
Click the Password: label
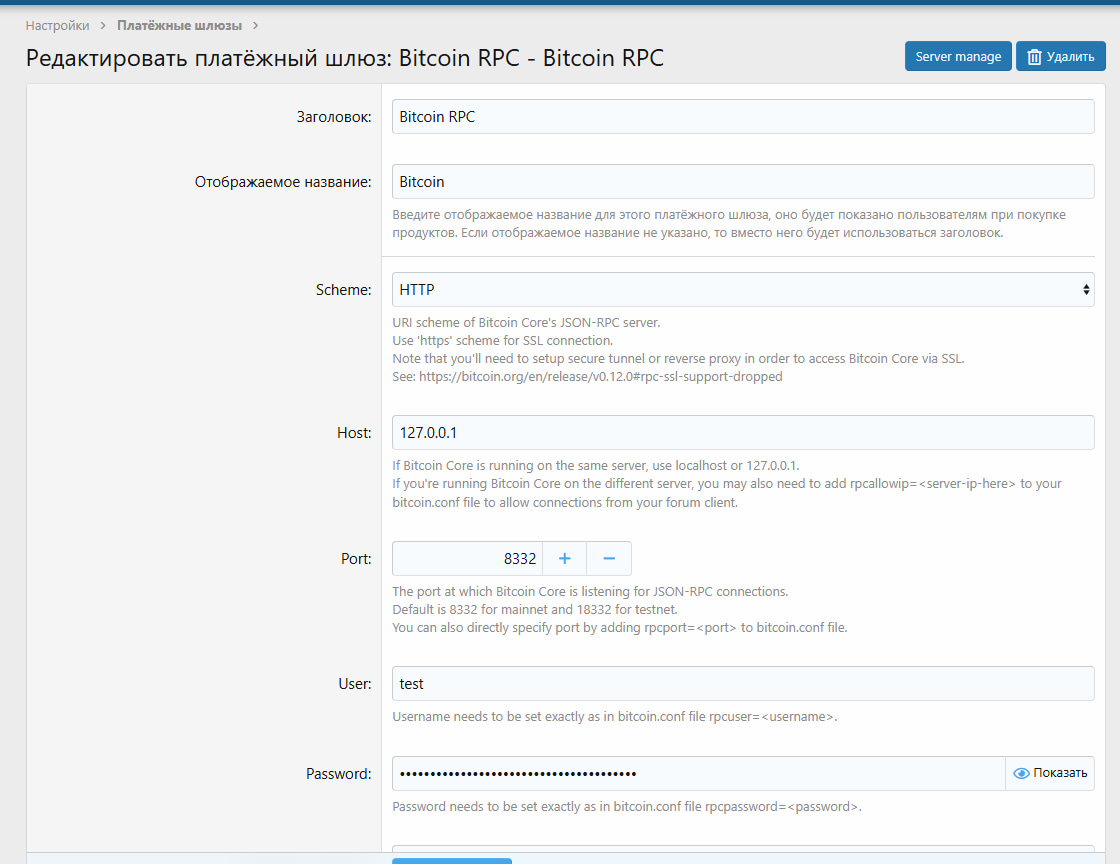point(339,774)
